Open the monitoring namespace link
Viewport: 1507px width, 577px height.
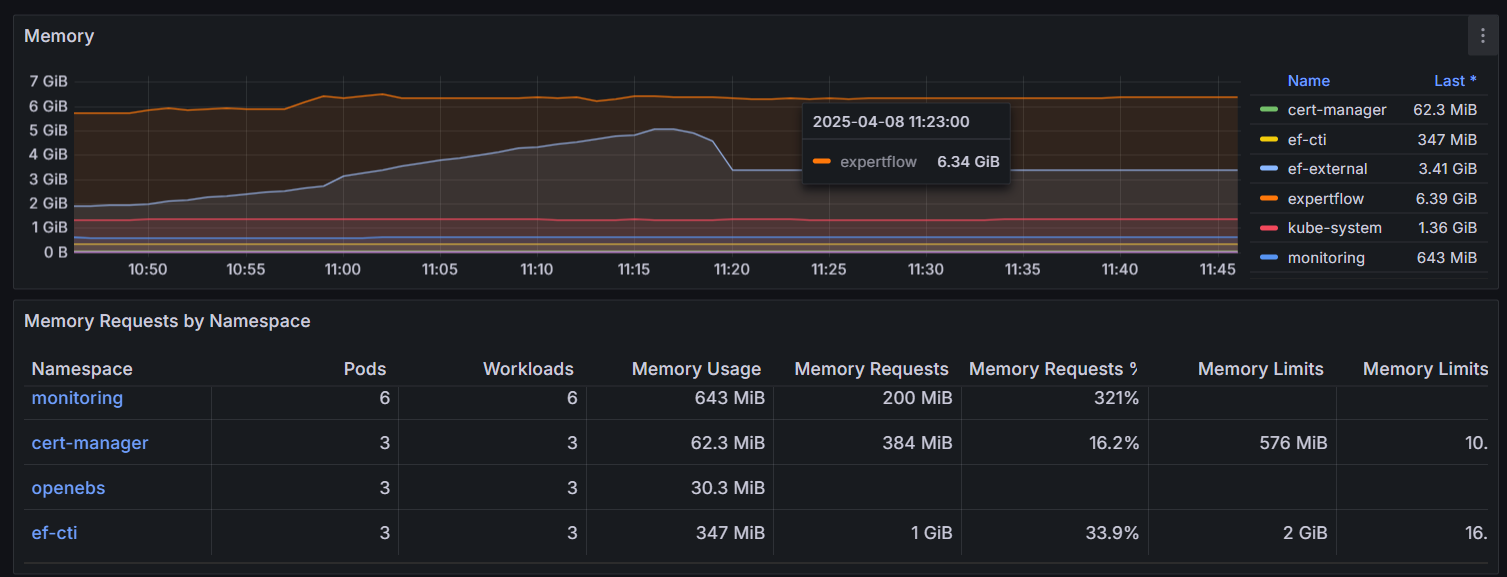click(x=77, y=398)
